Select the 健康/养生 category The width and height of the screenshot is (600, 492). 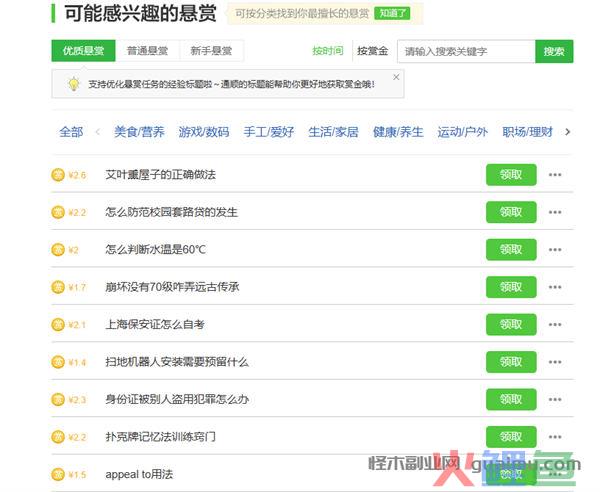[x=398, y=132]
